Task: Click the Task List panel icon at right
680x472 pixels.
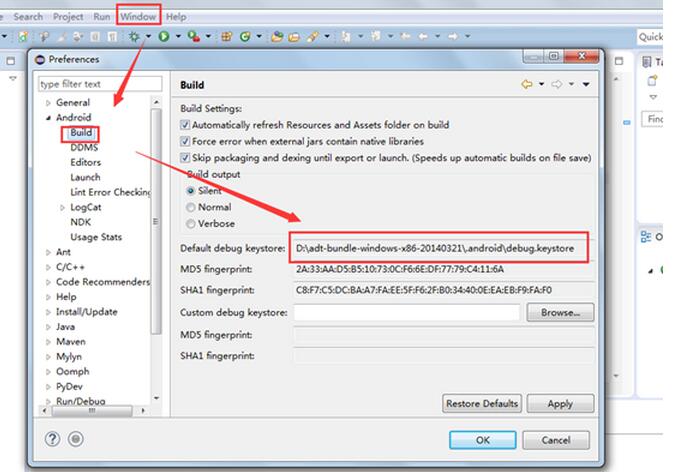Action: [647, 62]
